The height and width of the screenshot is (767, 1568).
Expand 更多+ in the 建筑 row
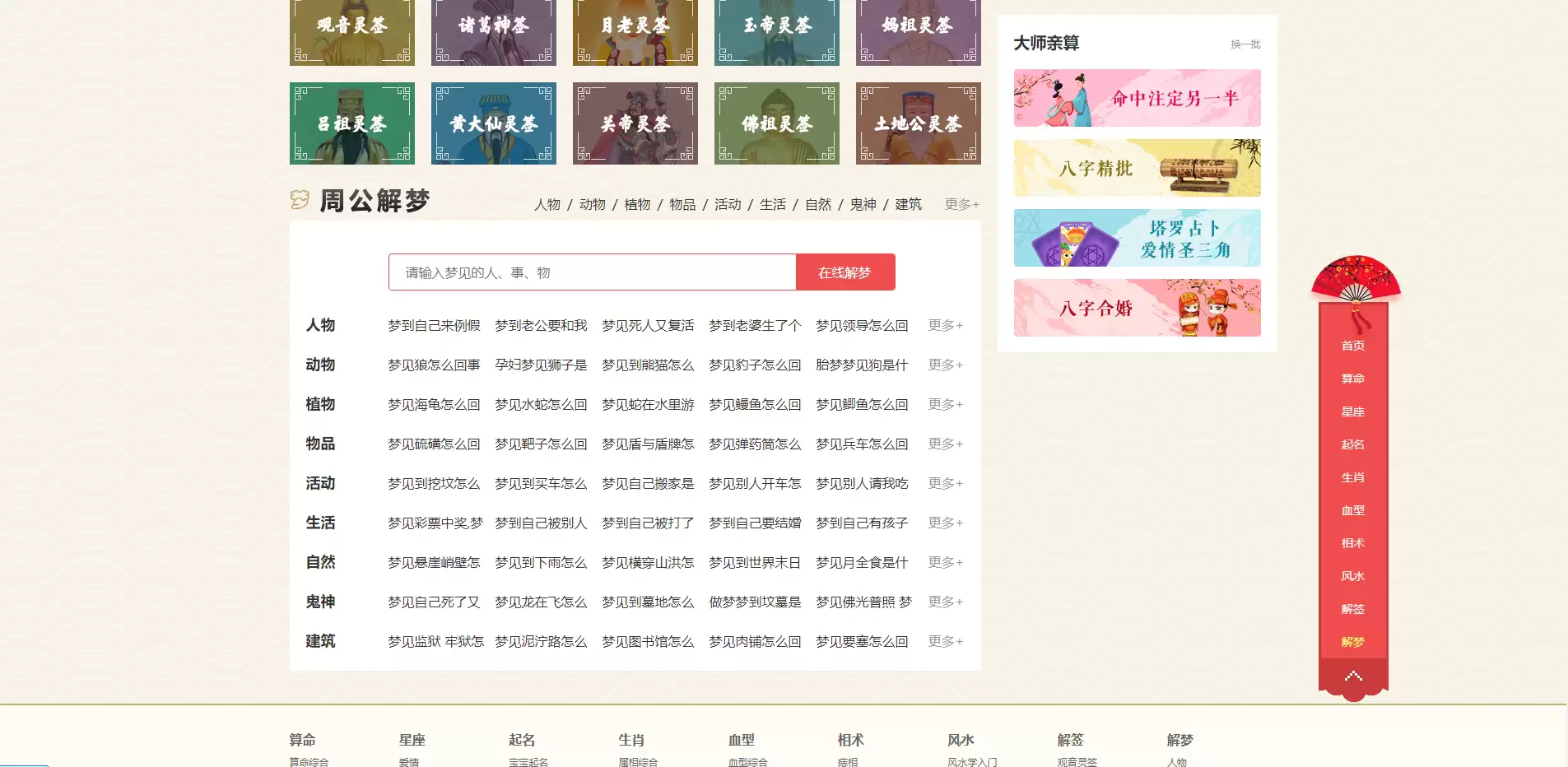pos(946,641)
